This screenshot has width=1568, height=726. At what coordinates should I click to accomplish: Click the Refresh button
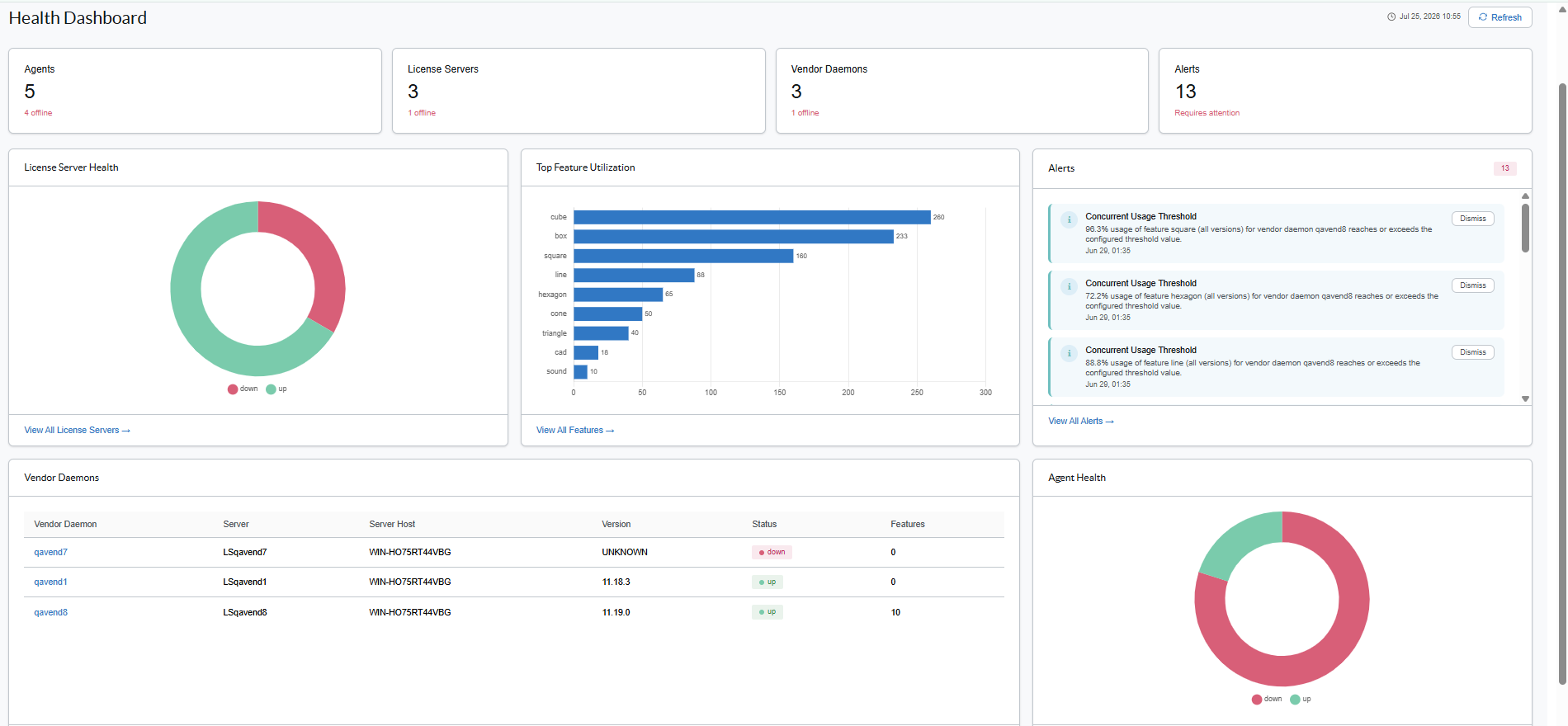click(1500, 17)
